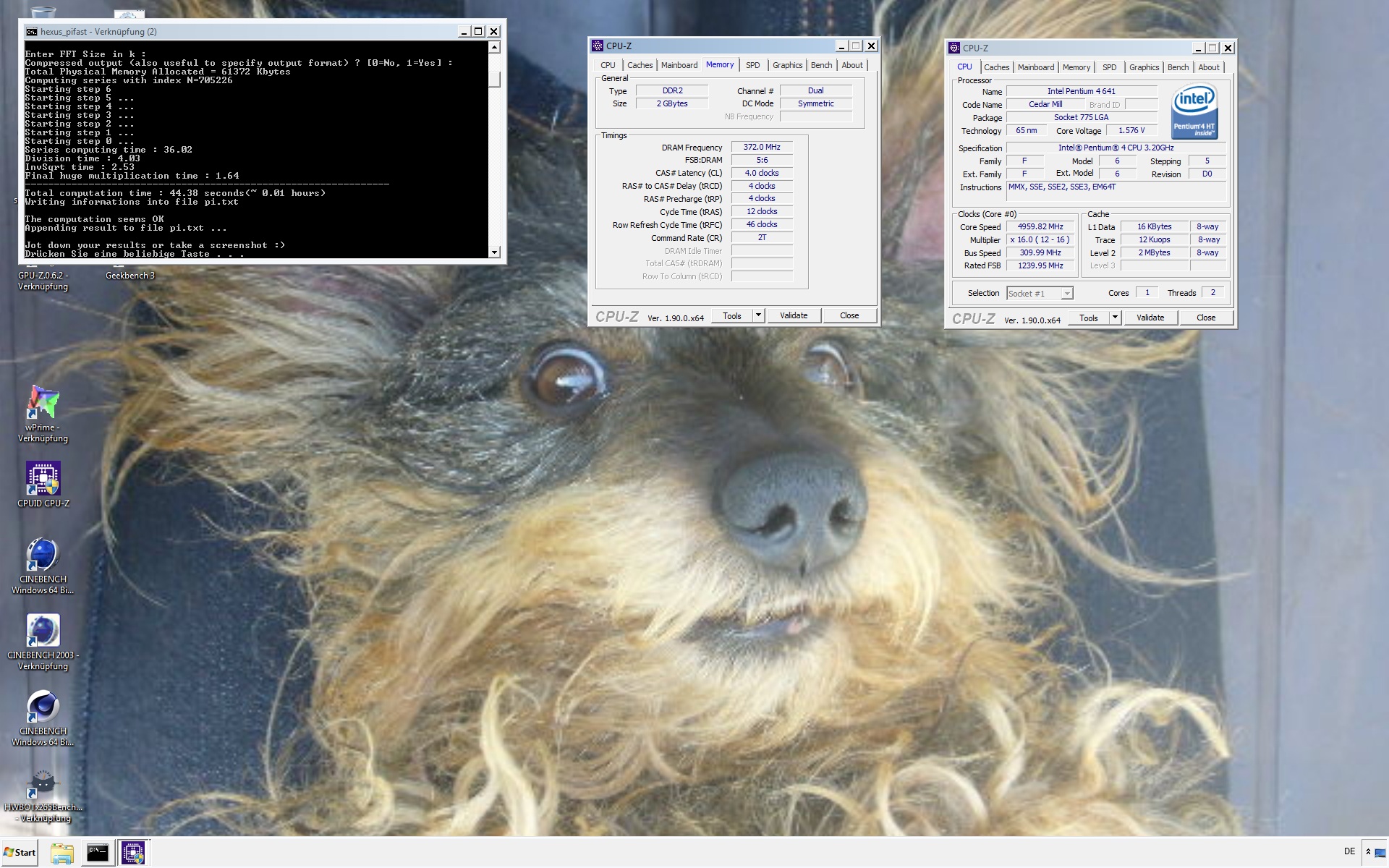Open Mainboard tab in the right CPU-Z window
The image size is (1389, 868).
point(1036,67)
